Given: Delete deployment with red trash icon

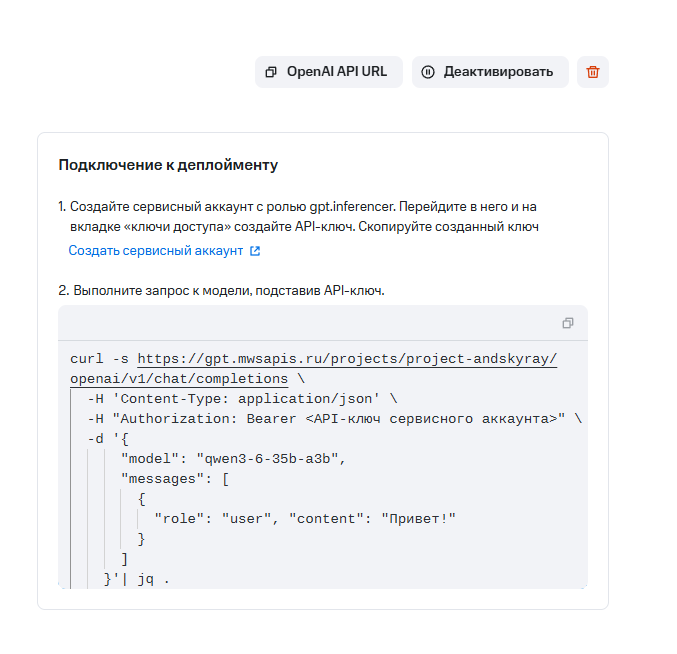Looking at the screenshot, I should (x=593, y=72).
